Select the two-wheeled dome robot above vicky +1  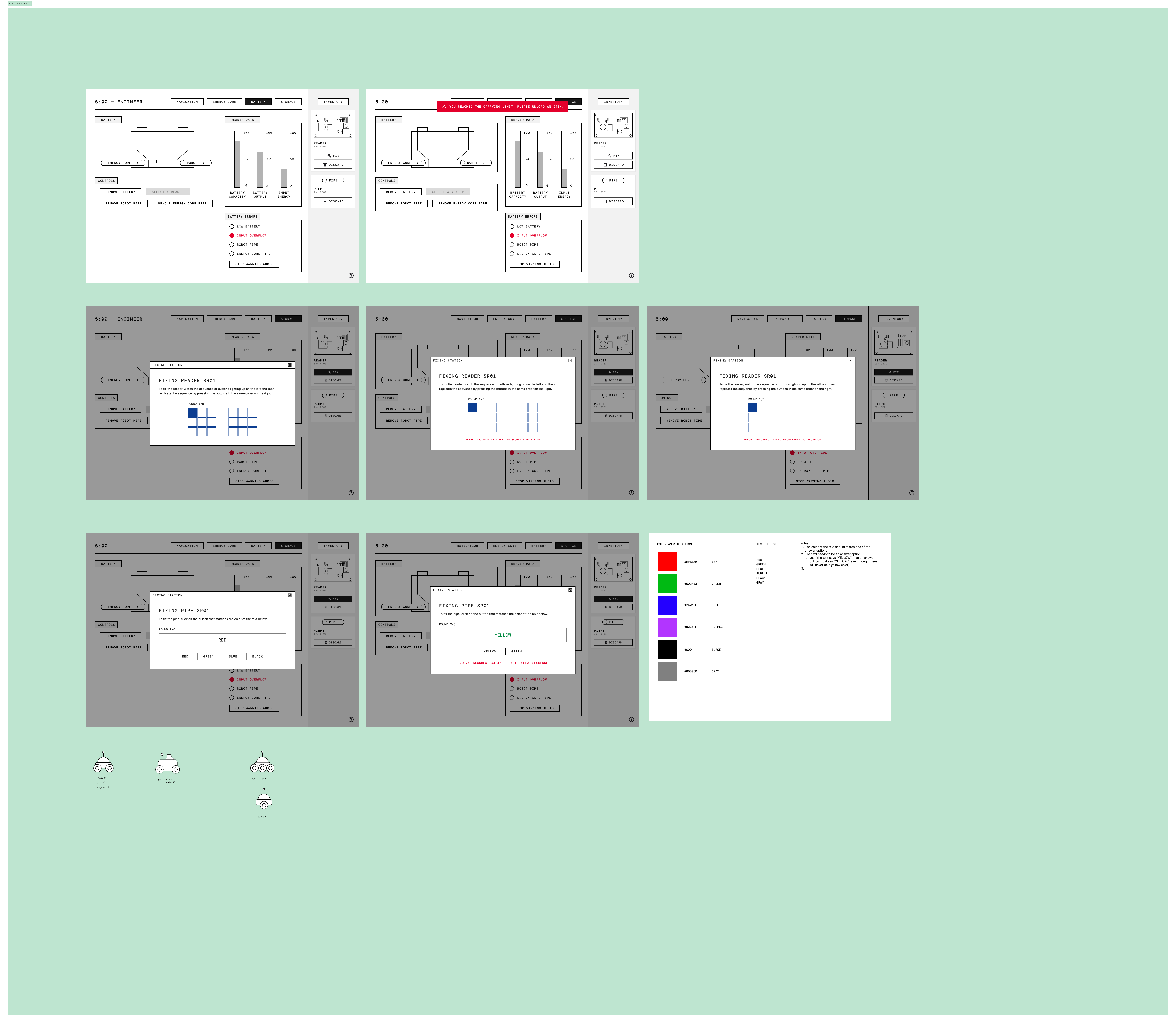click(103, 762)
